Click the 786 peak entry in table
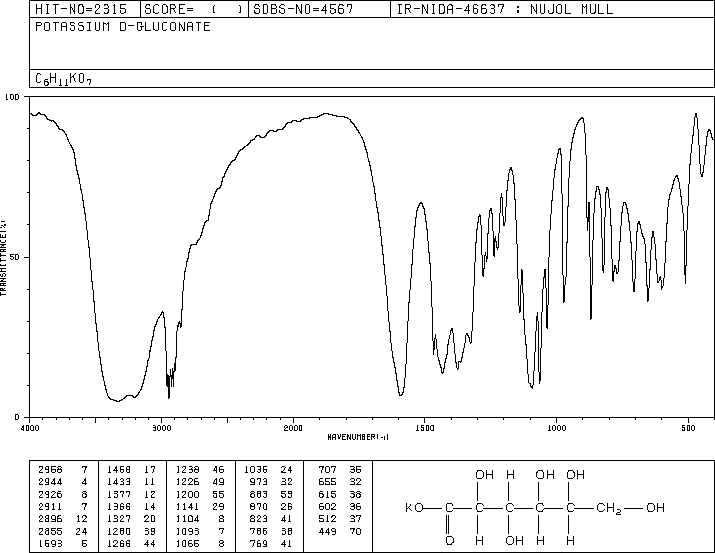 [x=272, y=531]
